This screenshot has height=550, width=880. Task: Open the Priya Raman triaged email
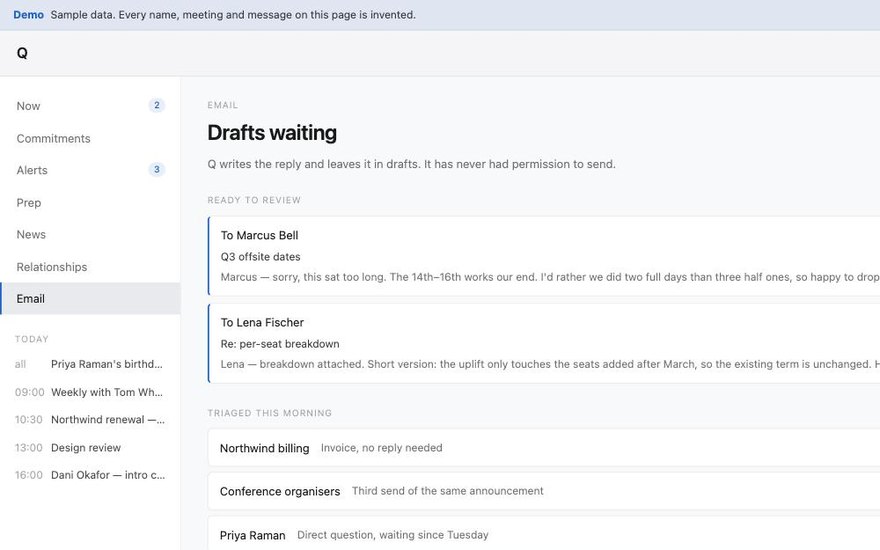pyautogui.click(x=543, y=534)
